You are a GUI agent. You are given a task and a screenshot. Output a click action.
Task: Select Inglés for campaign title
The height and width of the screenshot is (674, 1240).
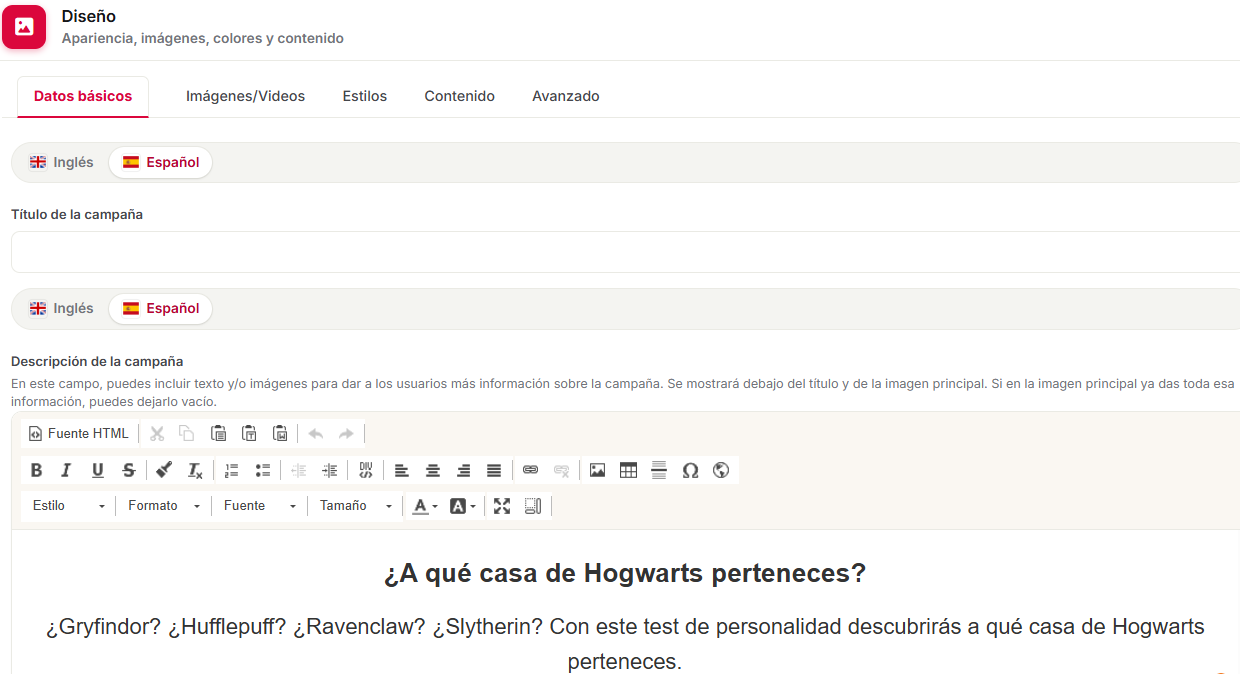click(x=62, y=162)
